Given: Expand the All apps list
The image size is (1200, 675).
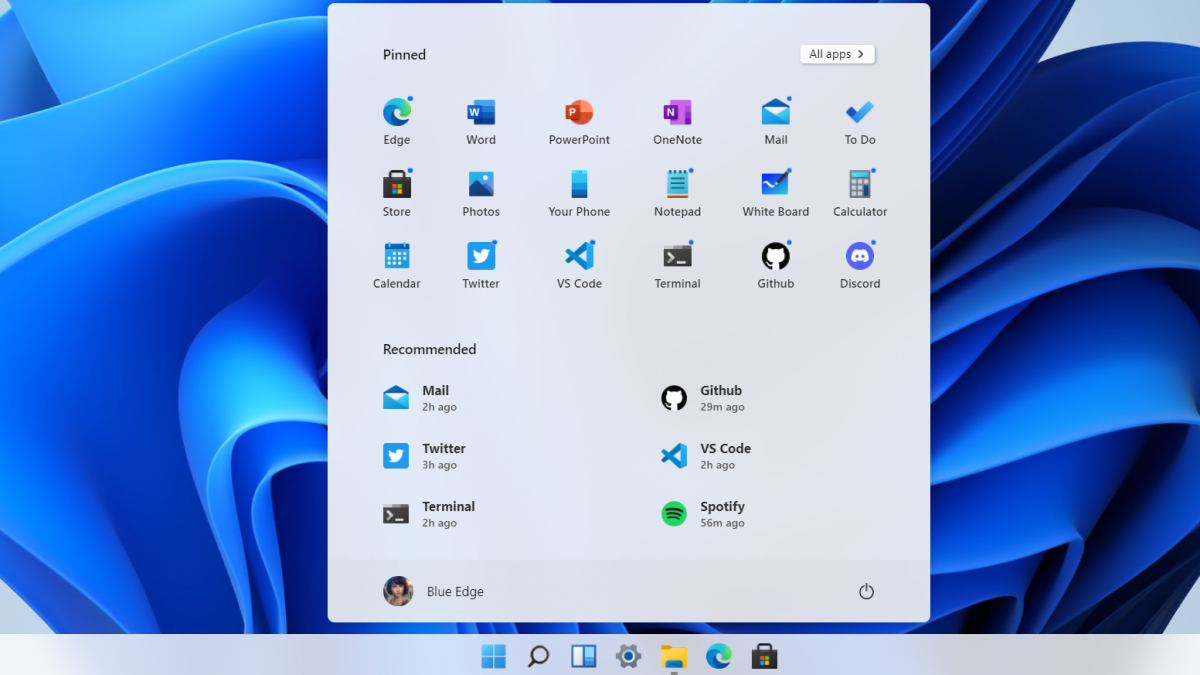Looking at the screenshot, I should [838, 54].
